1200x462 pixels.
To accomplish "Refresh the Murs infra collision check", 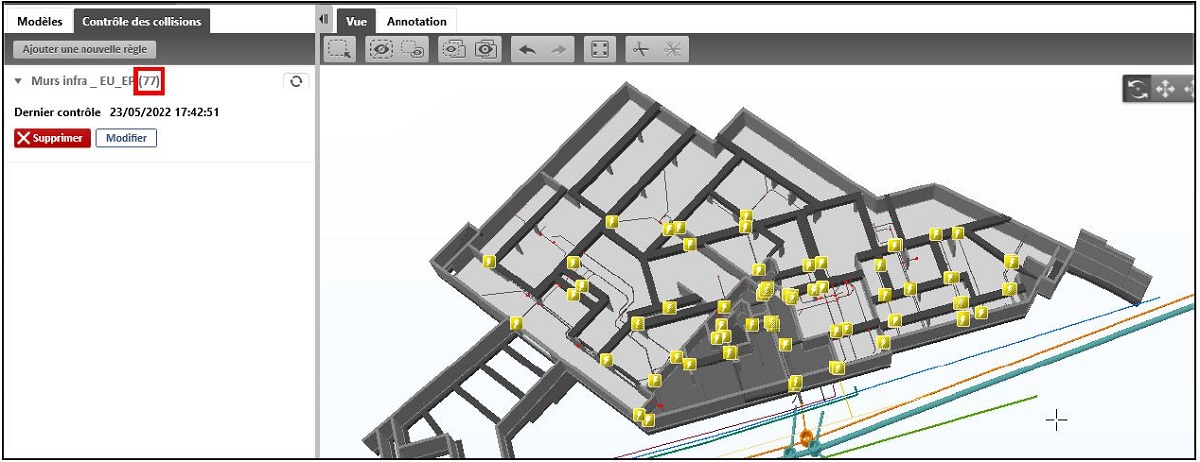I will tap(296, 82).
